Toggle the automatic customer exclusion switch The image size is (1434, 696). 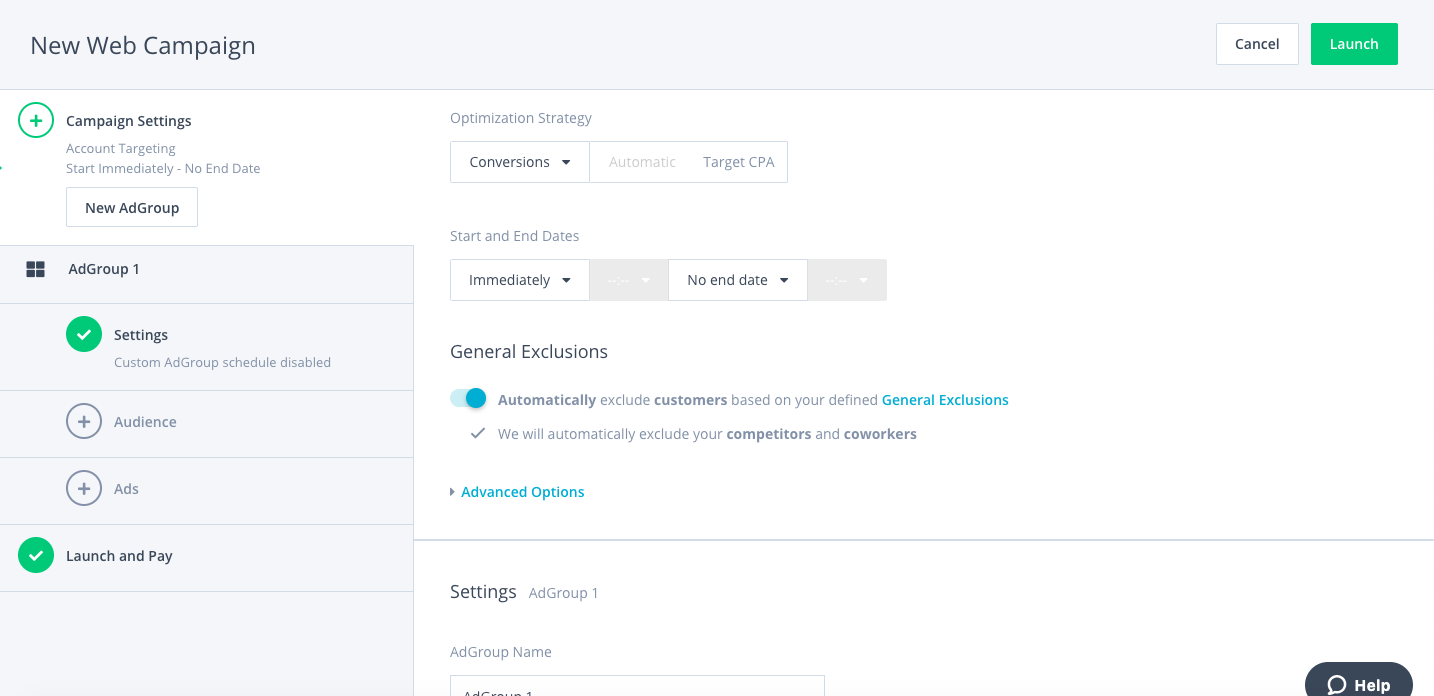tap(468, 398)
